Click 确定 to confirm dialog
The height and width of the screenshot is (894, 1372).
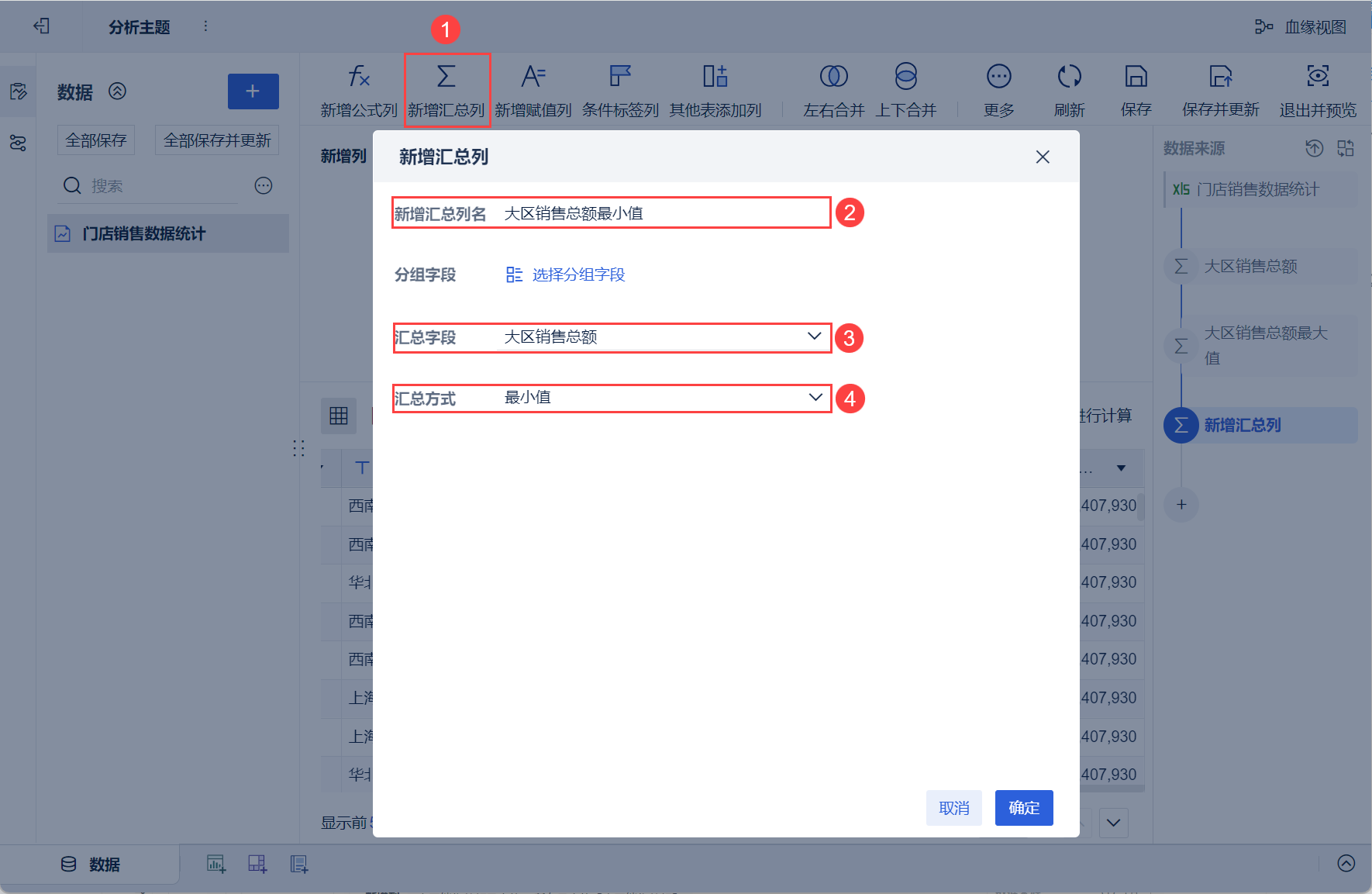(1024, 808)
